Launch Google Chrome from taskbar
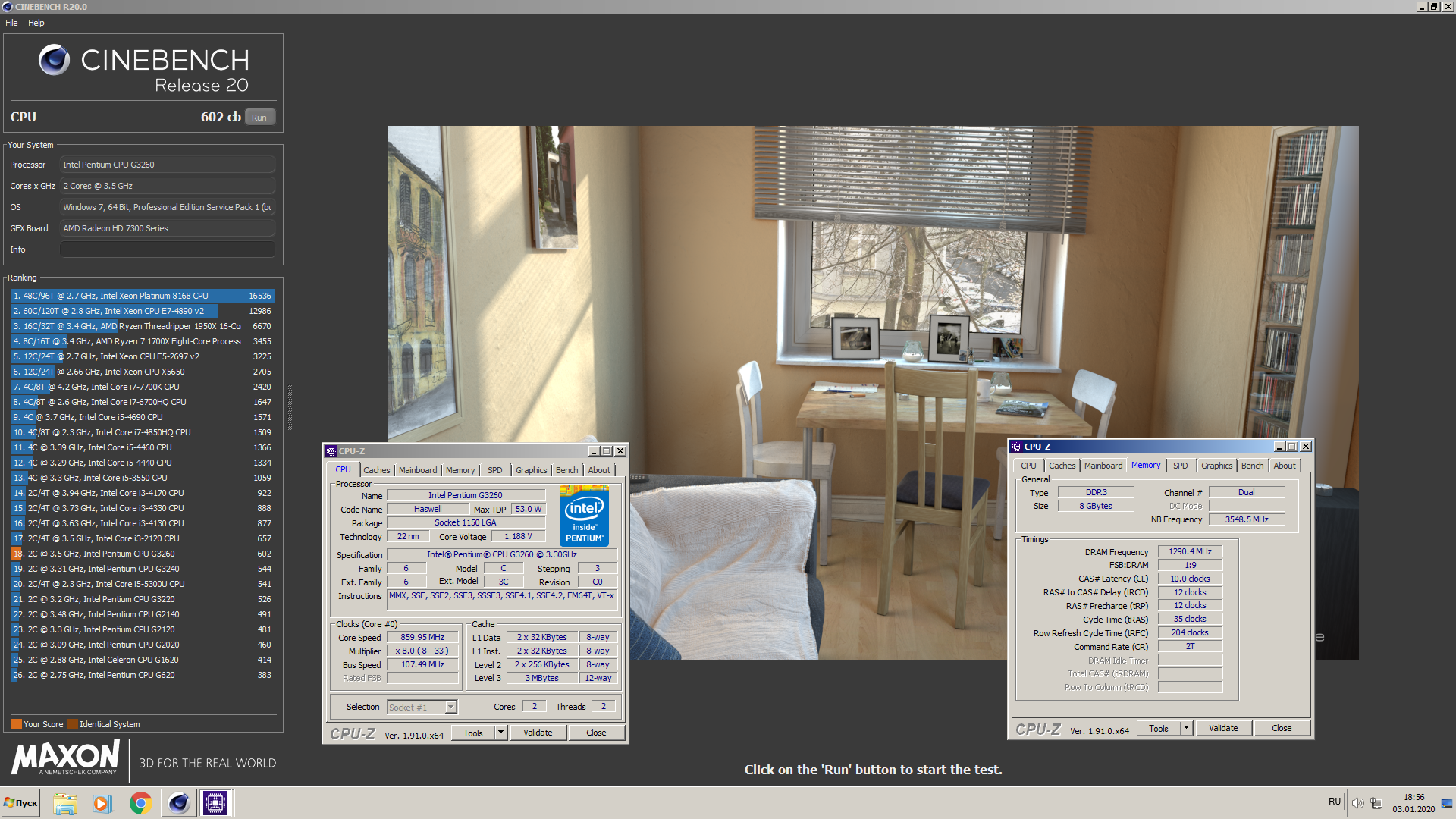This screenshot has height=819, width=1456. click(140, 803)
